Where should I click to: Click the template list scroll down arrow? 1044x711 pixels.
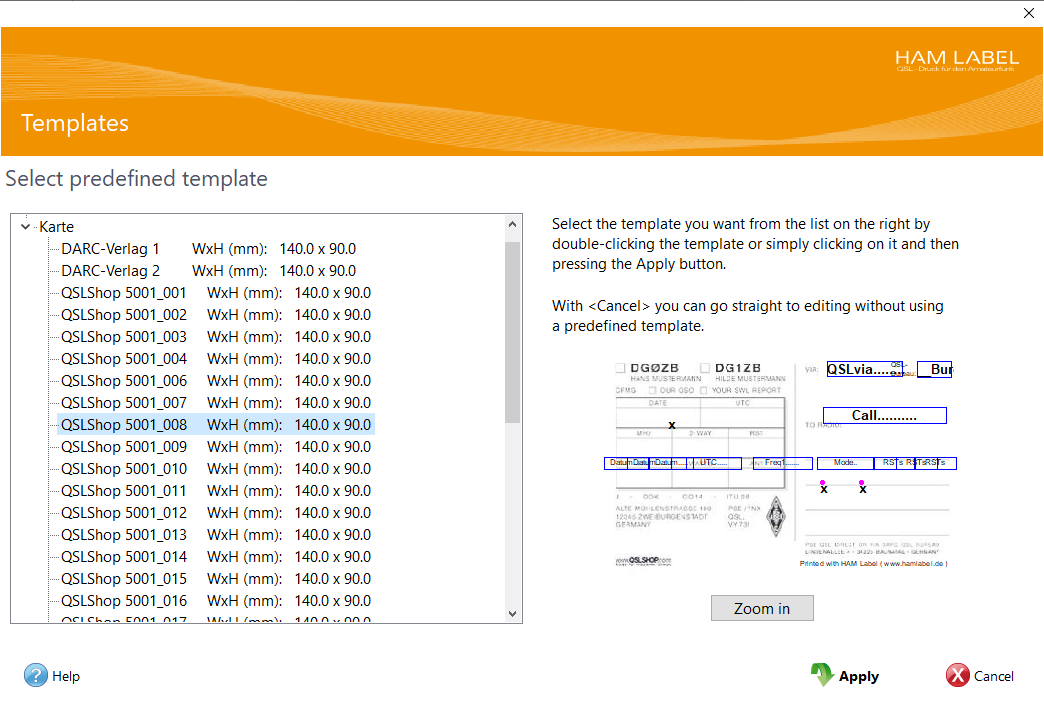(512, 614)
